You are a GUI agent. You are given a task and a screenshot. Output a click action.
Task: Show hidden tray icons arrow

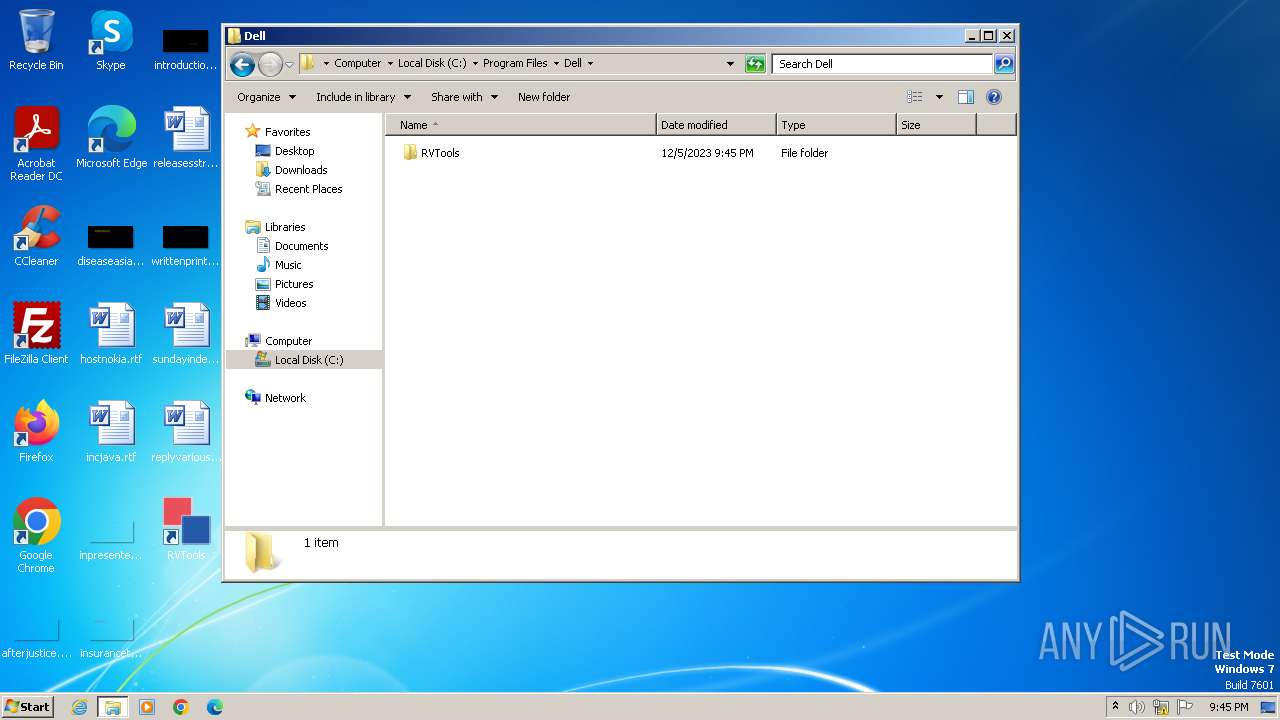(1115, 707)
